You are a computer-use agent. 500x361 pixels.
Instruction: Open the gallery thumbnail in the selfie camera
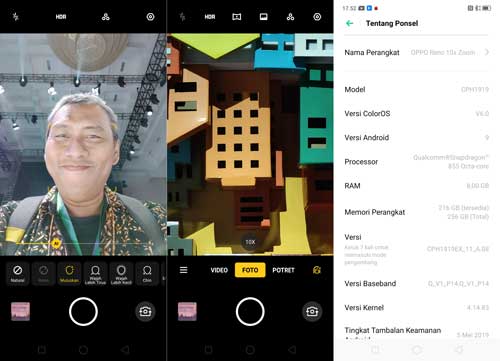coord(20,311)
